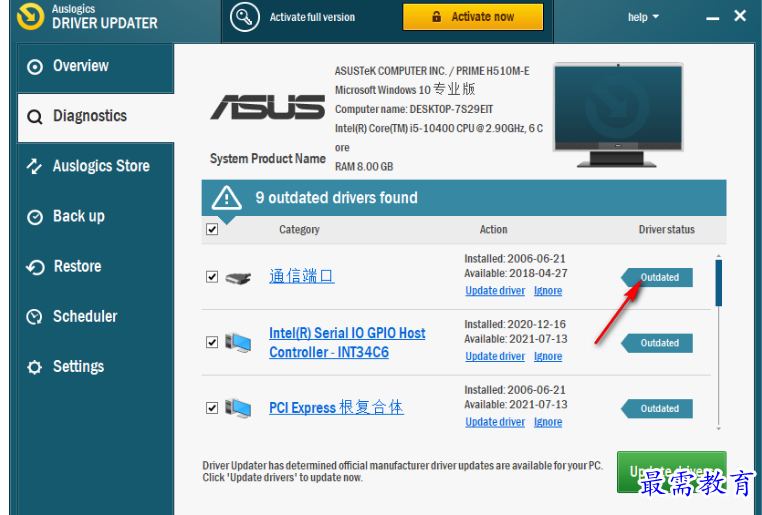Click the port device icon for 通信端口

pos(238,278)
